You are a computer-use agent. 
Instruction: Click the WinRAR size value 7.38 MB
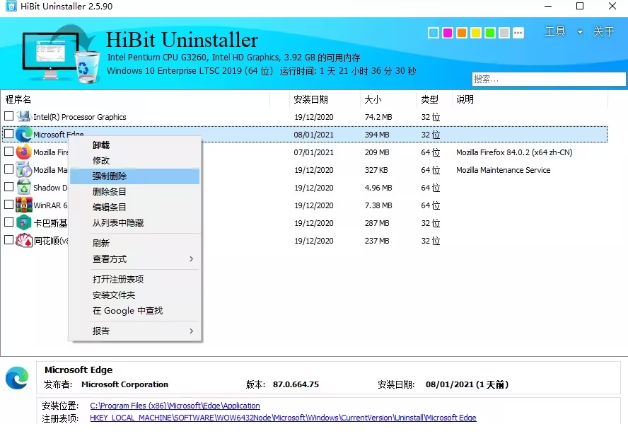pos(378,205)
